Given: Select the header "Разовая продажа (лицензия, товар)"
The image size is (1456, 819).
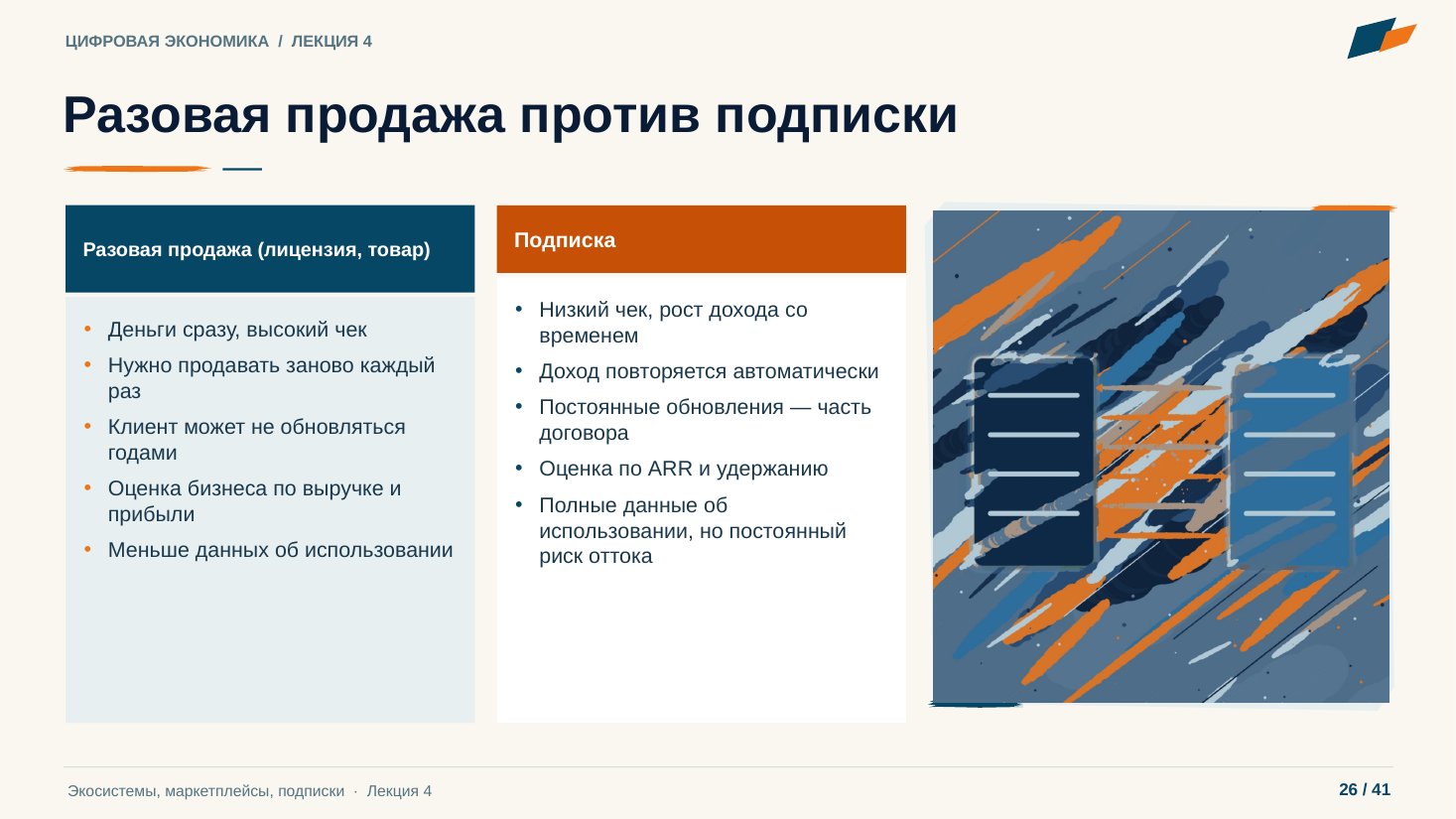Looking at the screenshot, I should tap(270, 249).
